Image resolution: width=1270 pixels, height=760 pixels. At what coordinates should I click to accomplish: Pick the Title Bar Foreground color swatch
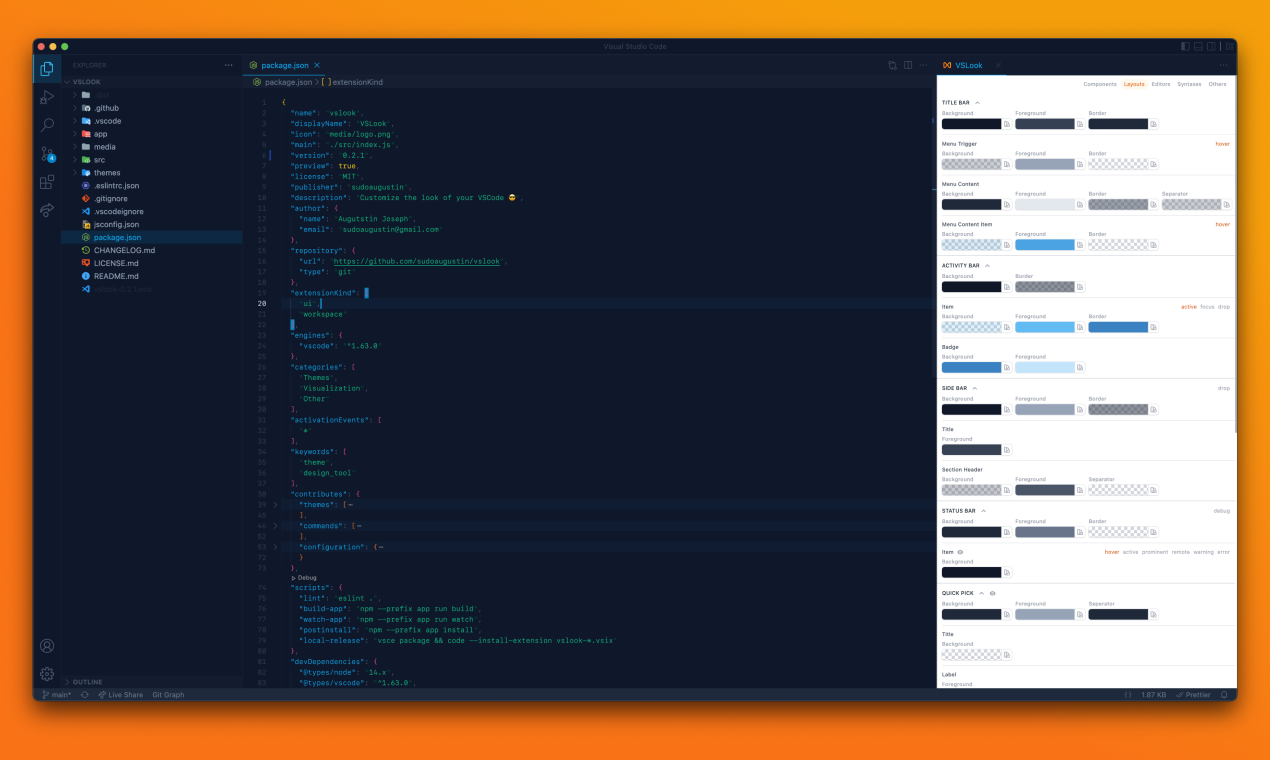[1045, 124]
